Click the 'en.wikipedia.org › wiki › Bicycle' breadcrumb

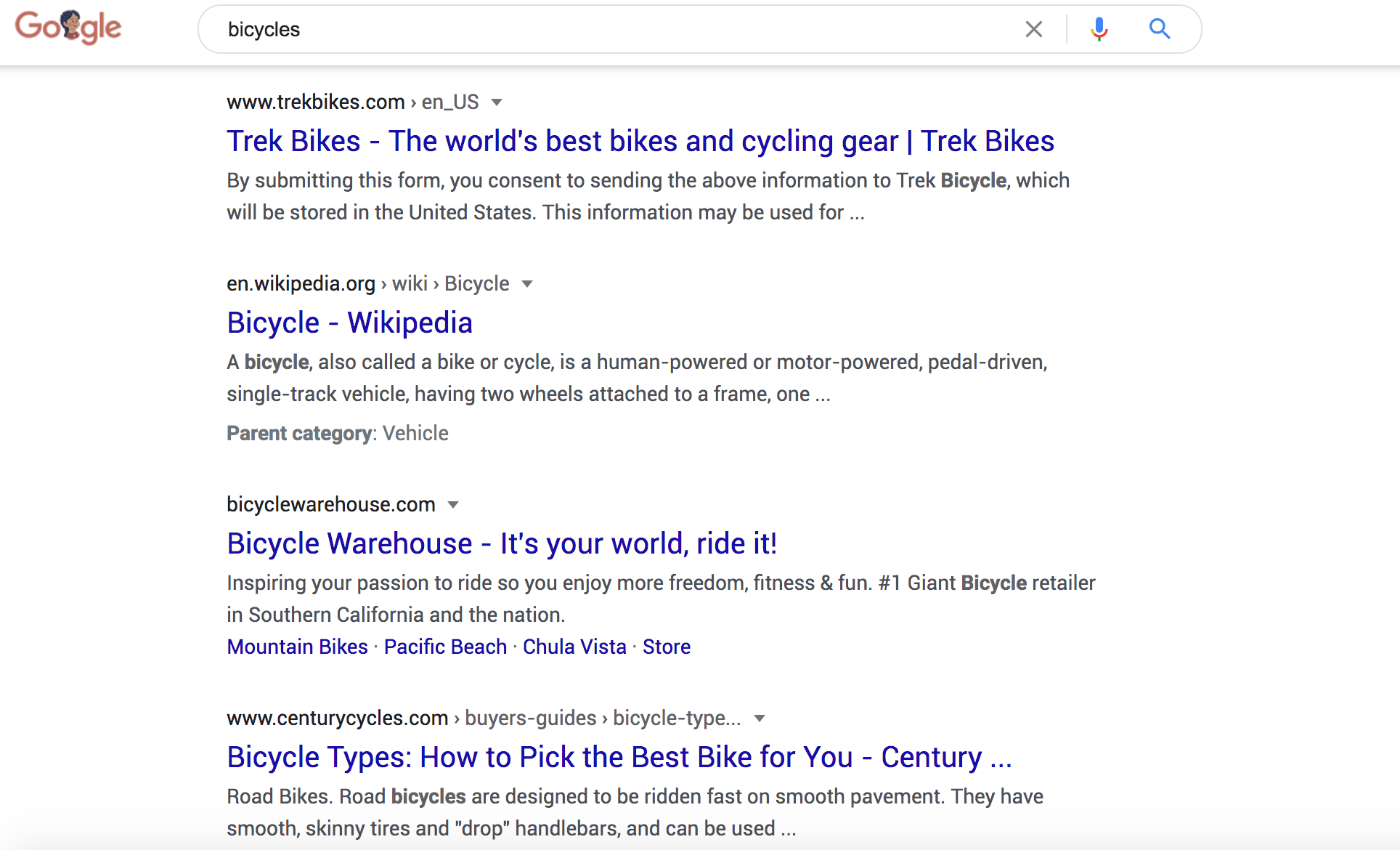tap(368, 284)
